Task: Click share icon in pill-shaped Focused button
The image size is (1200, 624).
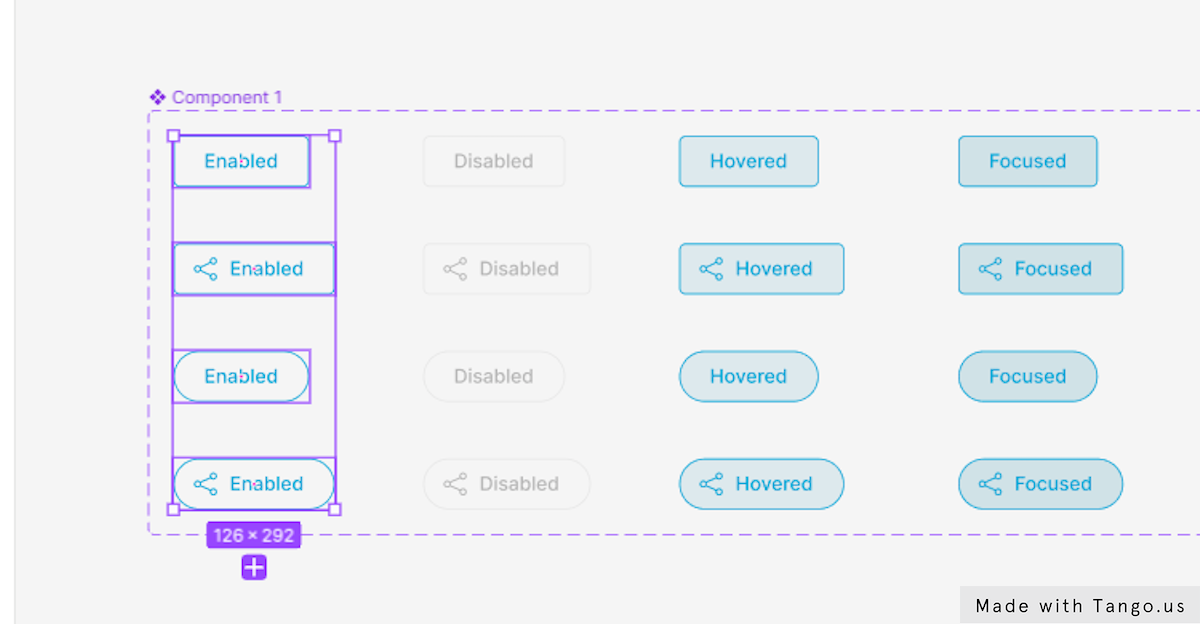Action: pyautogui.click(x=990, y=484)
